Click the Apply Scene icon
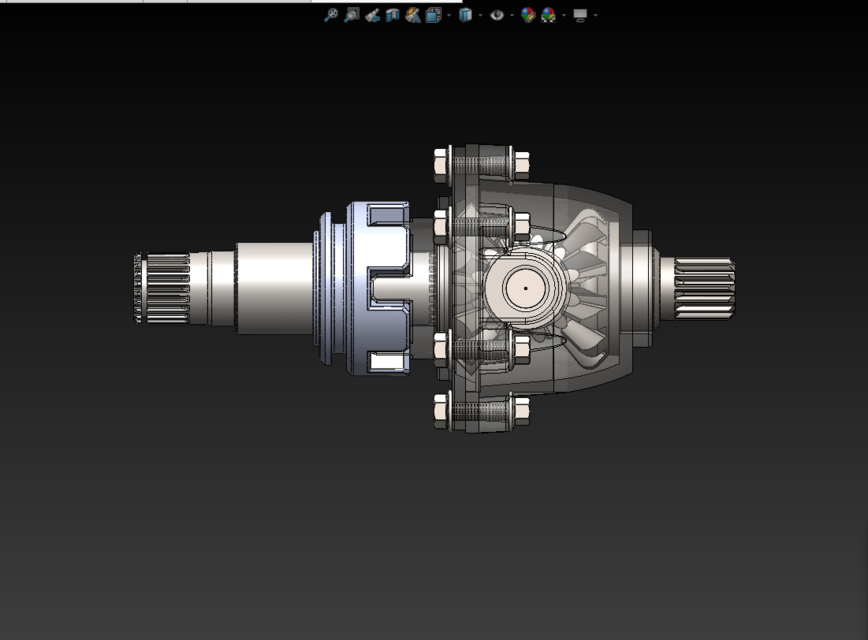 click(x=549, y=14)
